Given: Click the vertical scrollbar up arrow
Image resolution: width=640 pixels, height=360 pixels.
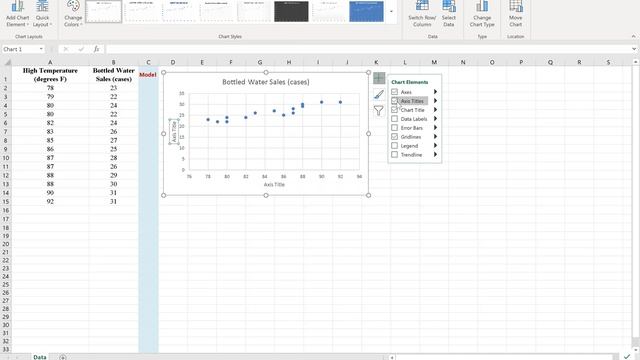Looking at the screenshot, I should [636, 62].
